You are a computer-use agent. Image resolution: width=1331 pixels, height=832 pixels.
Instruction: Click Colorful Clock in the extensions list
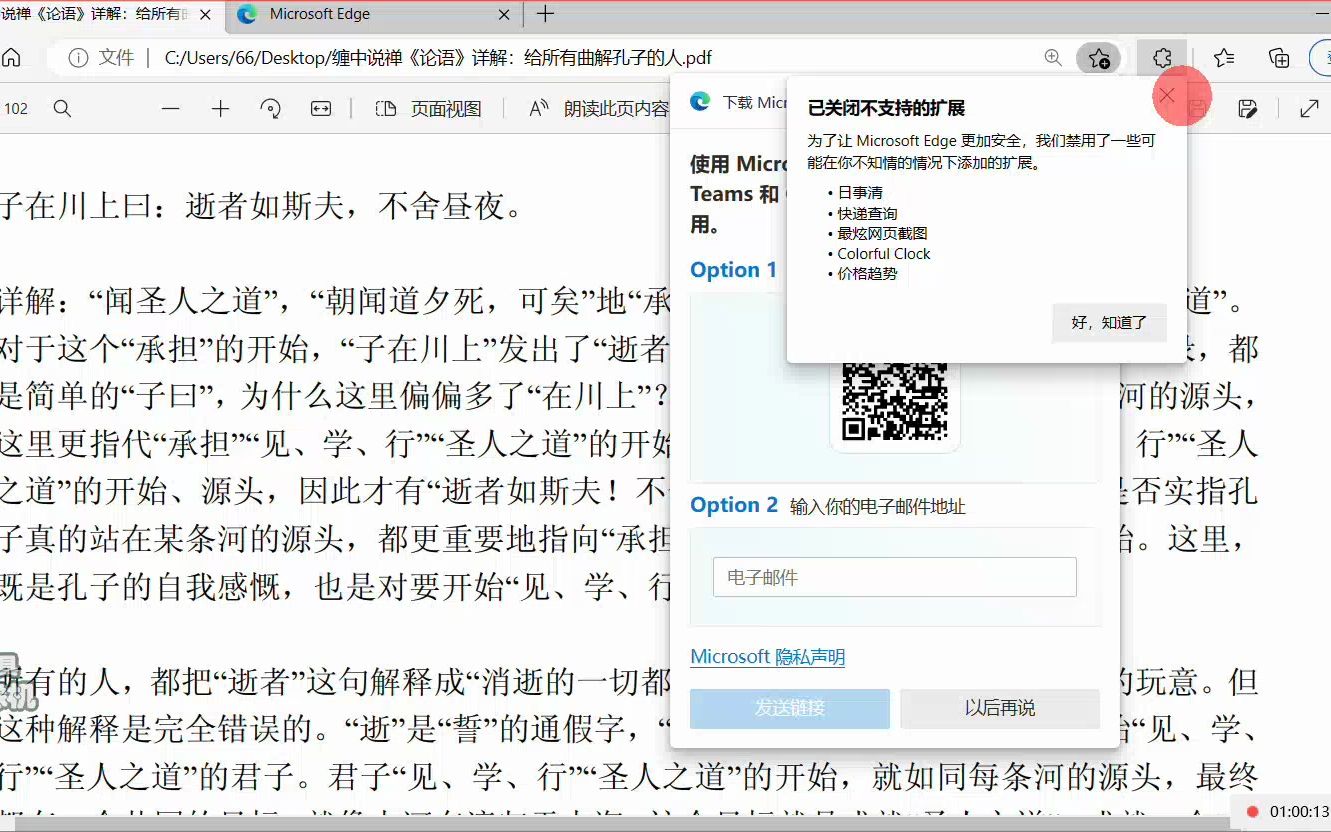(x=884, y=254)
